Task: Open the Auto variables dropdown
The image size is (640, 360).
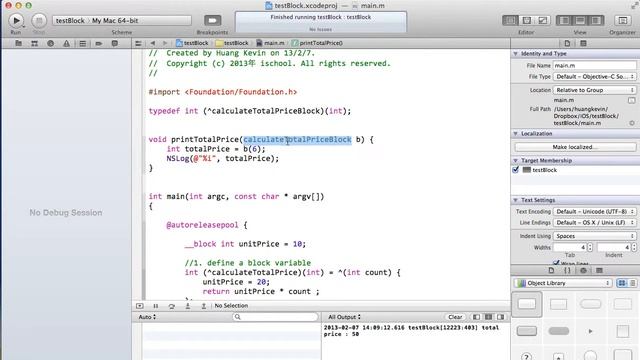Action: 147,317
